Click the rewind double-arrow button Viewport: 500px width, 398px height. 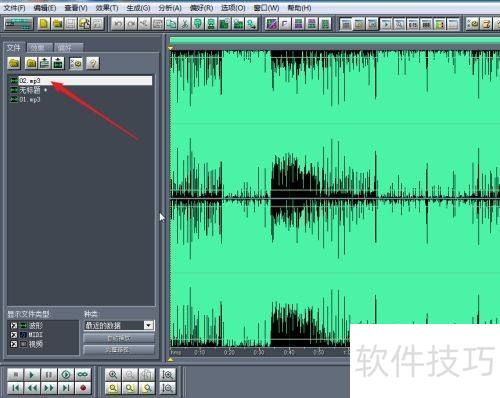tap(32, 388)
